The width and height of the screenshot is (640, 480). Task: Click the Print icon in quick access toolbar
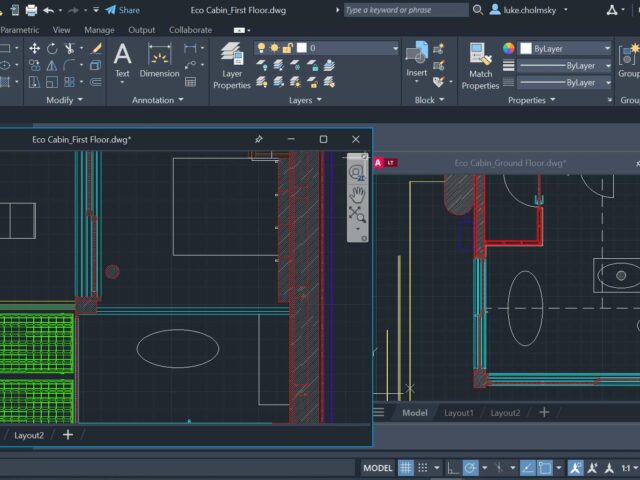coord(31,10)
